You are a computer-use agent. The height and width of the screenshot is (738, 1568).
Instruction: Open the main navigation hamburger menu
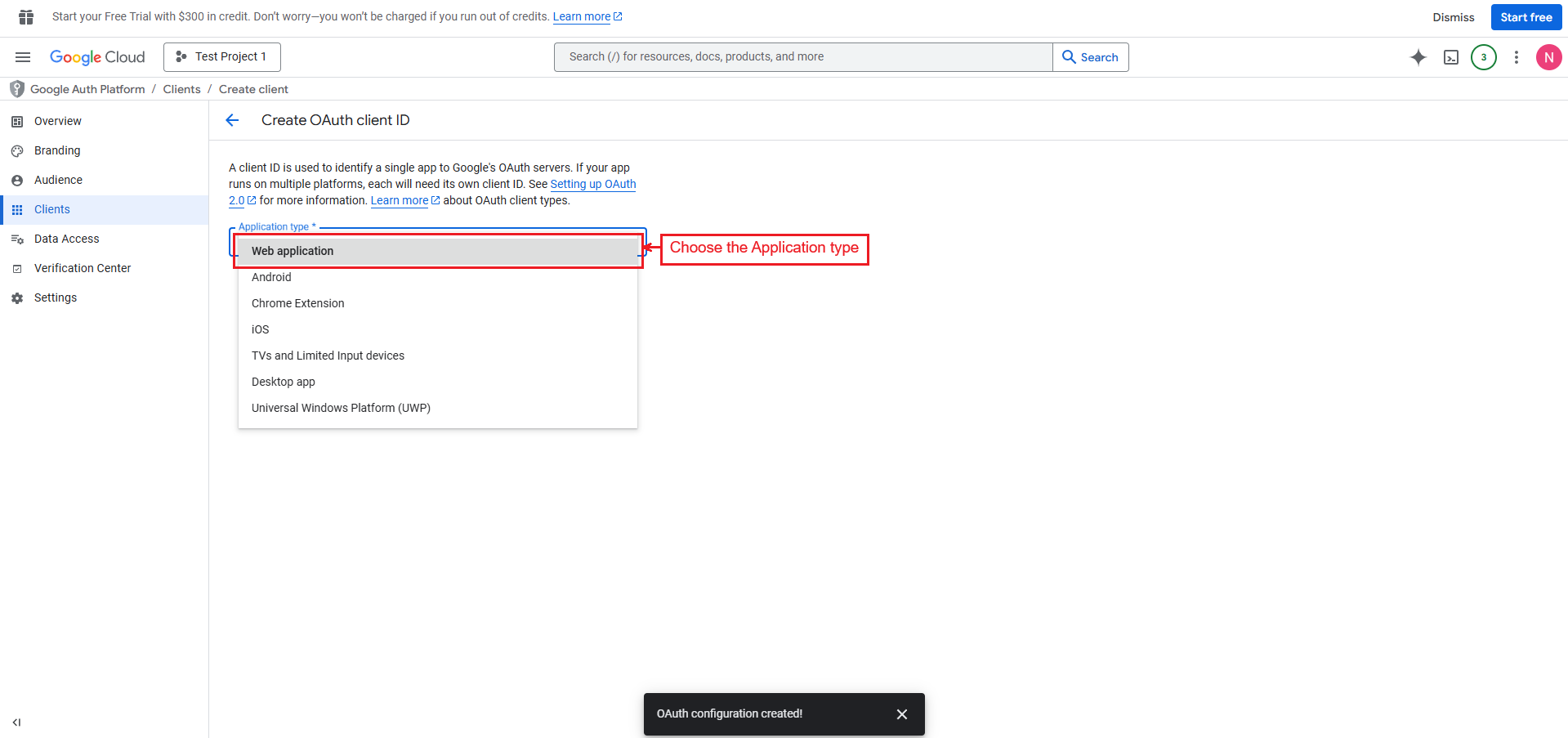tap(23, 57)
